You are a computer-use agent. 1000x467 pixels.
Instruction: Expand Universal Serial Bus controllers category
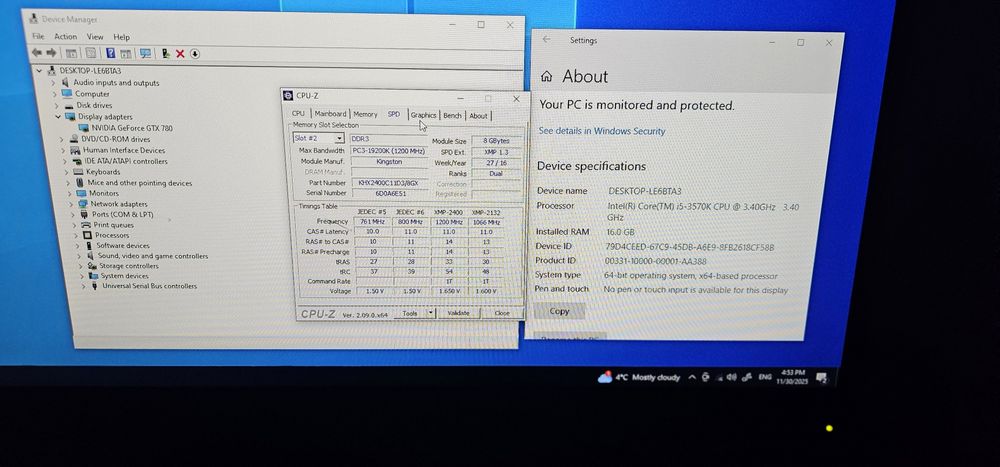coord(83,286)
